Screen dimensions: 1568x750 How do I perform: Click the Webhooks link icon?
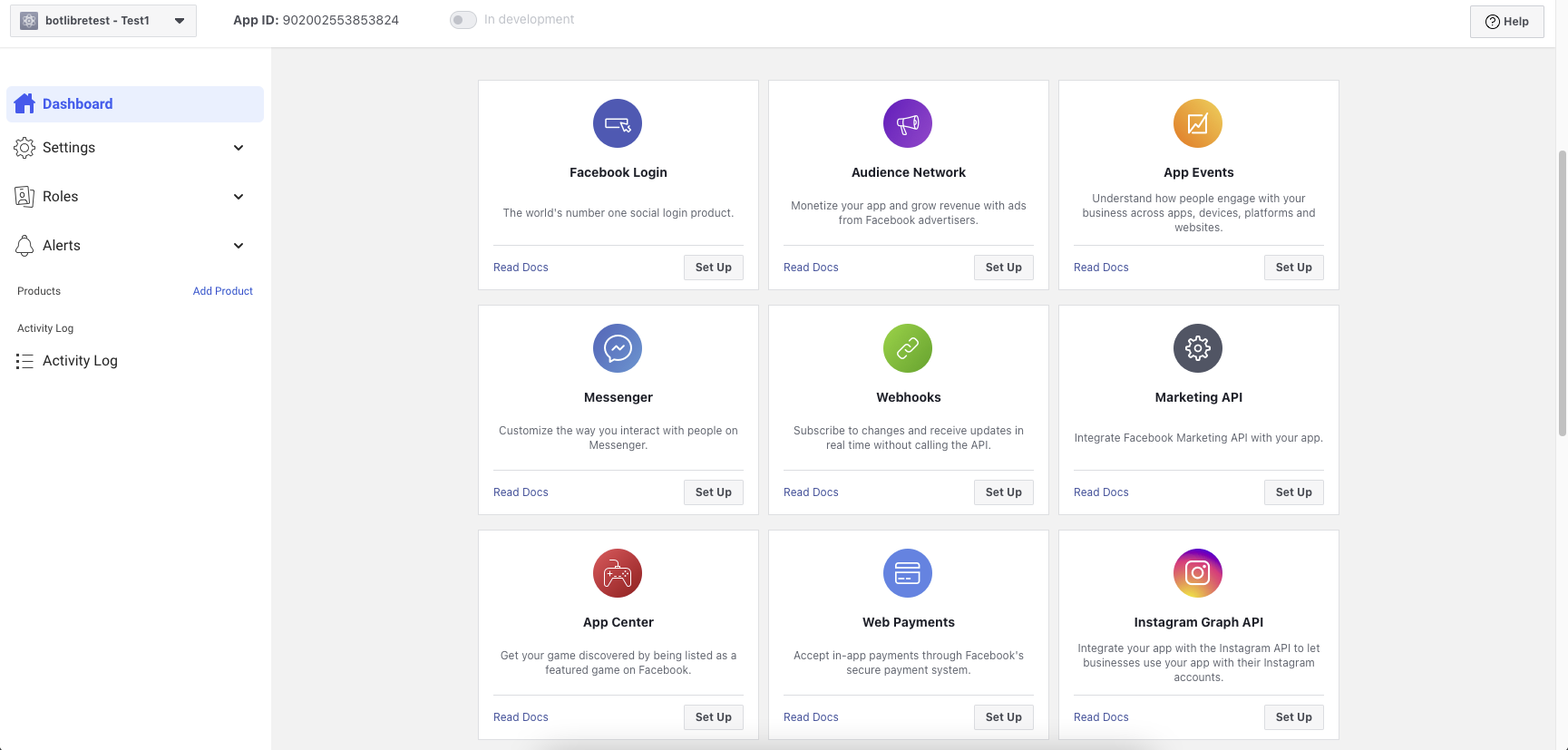pos(908,348)
